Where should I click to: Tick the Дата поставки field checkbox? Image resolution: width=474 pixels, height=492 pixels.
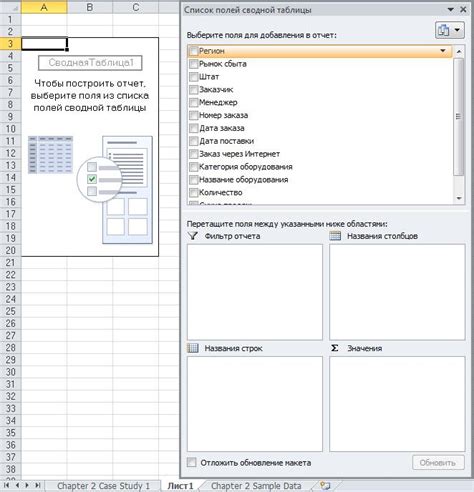point(193,141)
